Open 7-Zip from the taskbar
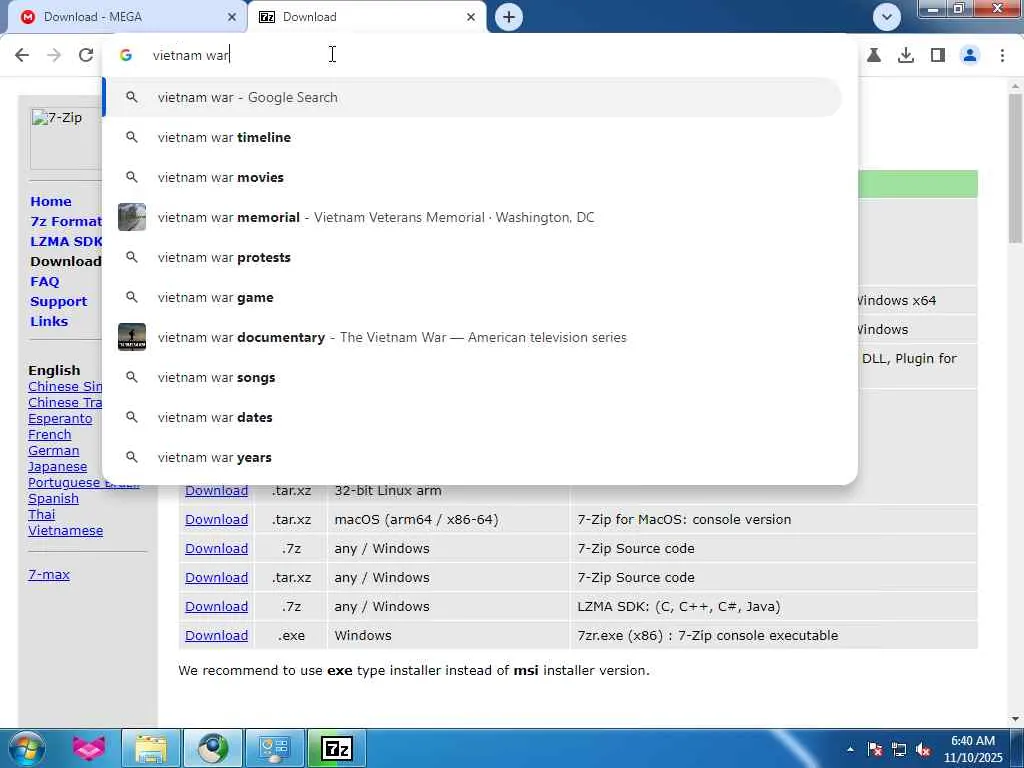This screenshot has width=1024, height=768. 337,748
